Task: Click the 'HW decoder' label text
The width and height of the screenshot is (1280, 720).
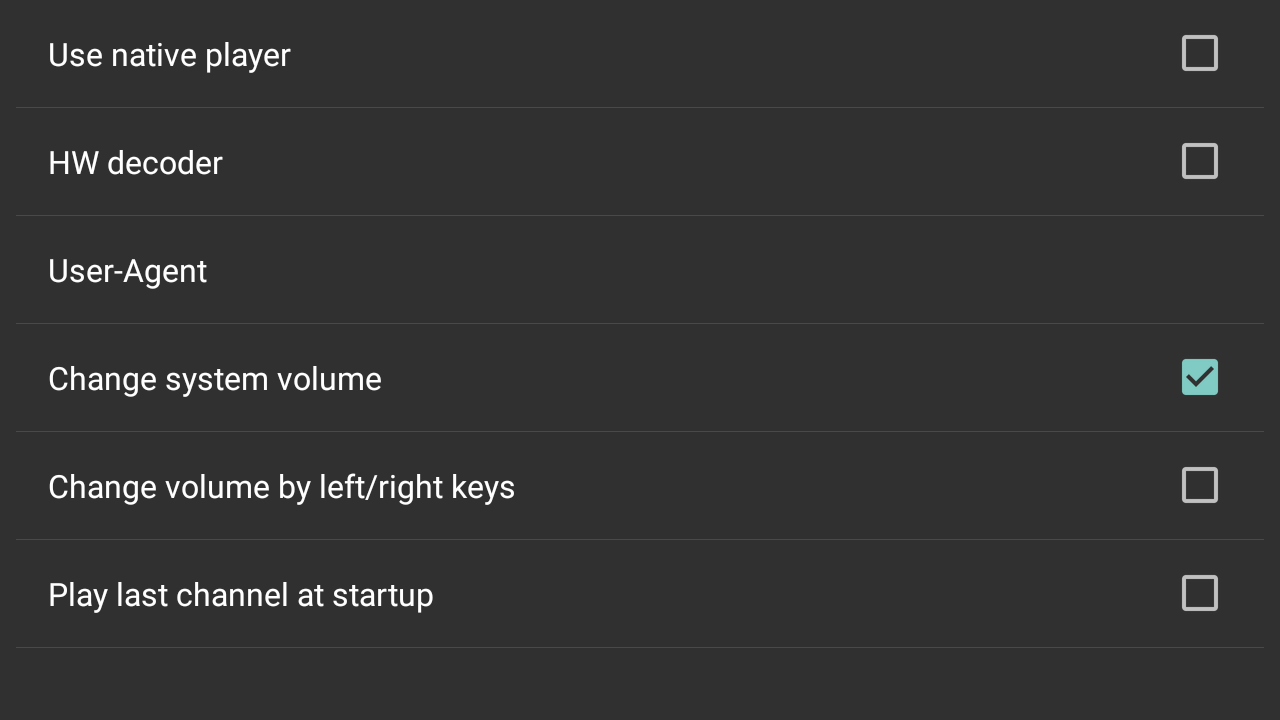Action: pos(135,163)
